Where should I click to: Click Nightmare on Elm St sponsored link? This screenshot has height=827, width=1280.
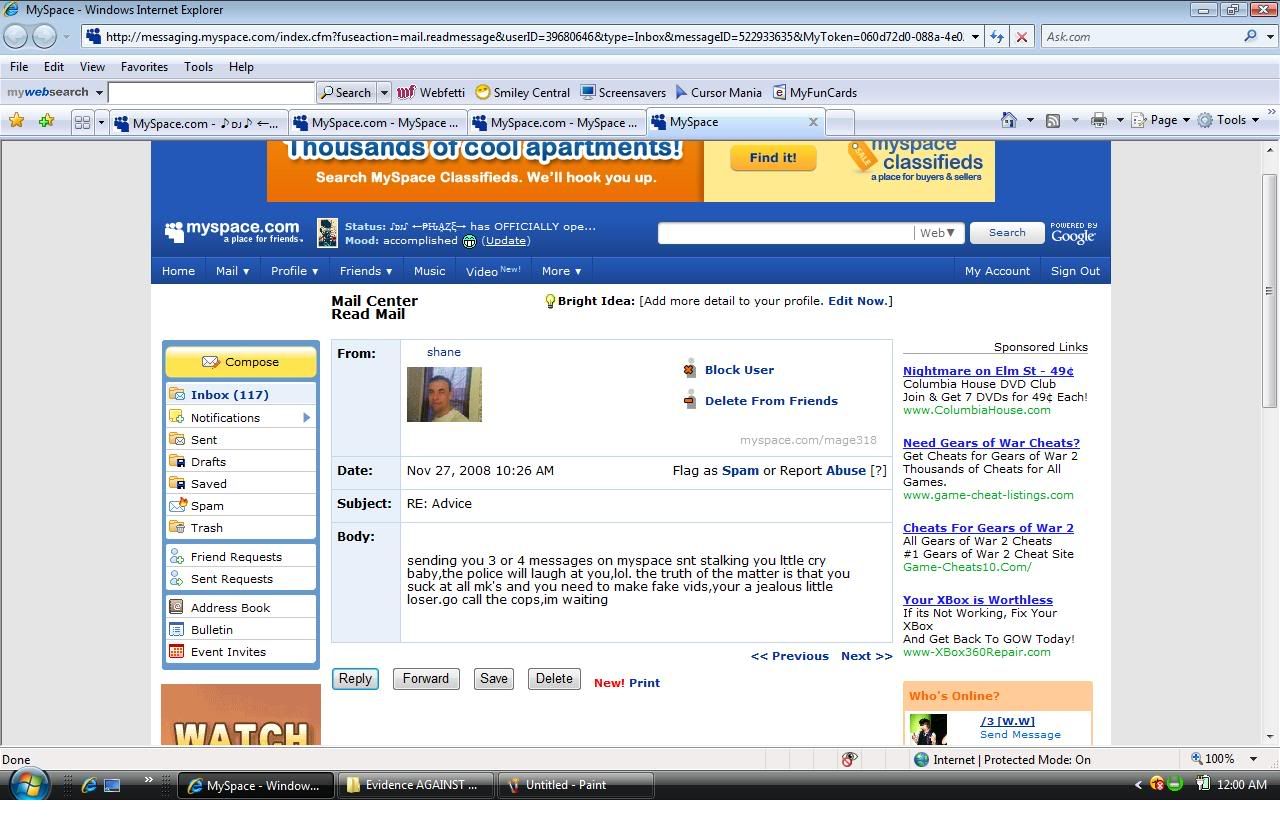point(988,371)
